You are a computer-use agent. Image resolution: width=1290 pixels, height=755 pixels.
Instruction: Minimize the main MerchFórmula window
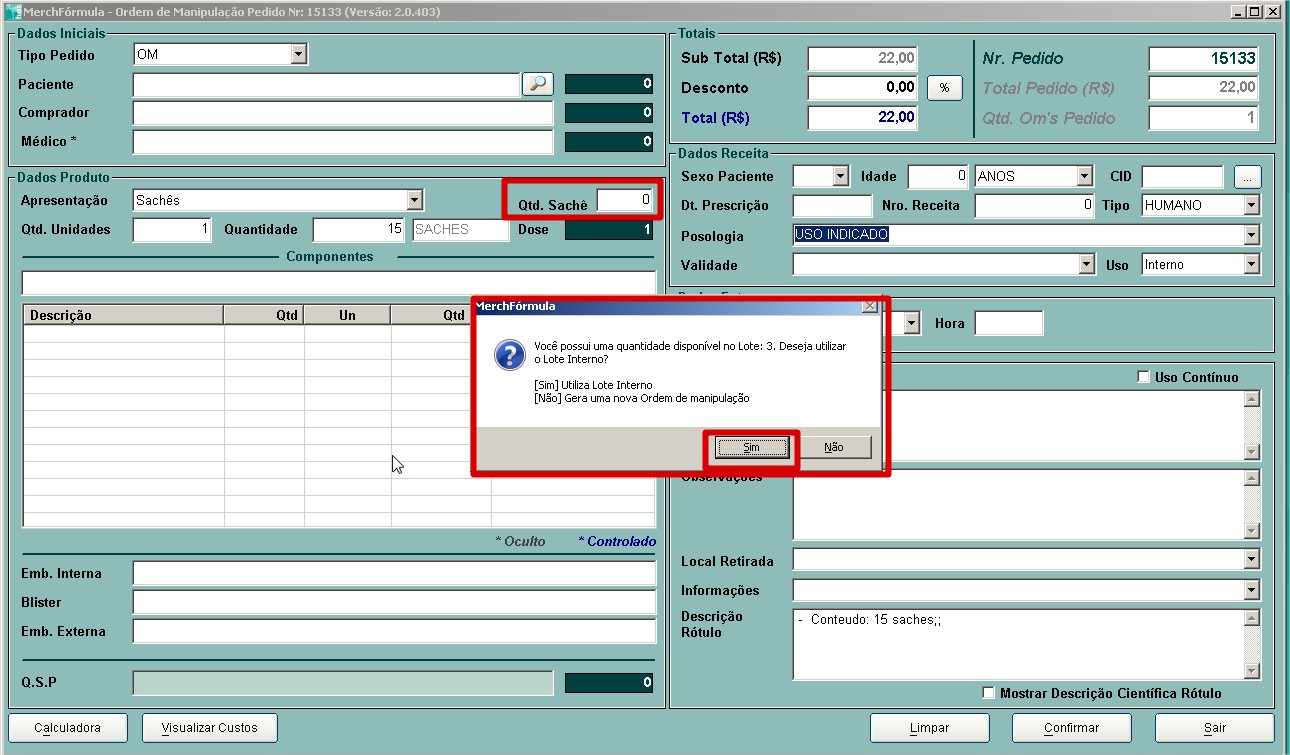(x=1238, y=12)
